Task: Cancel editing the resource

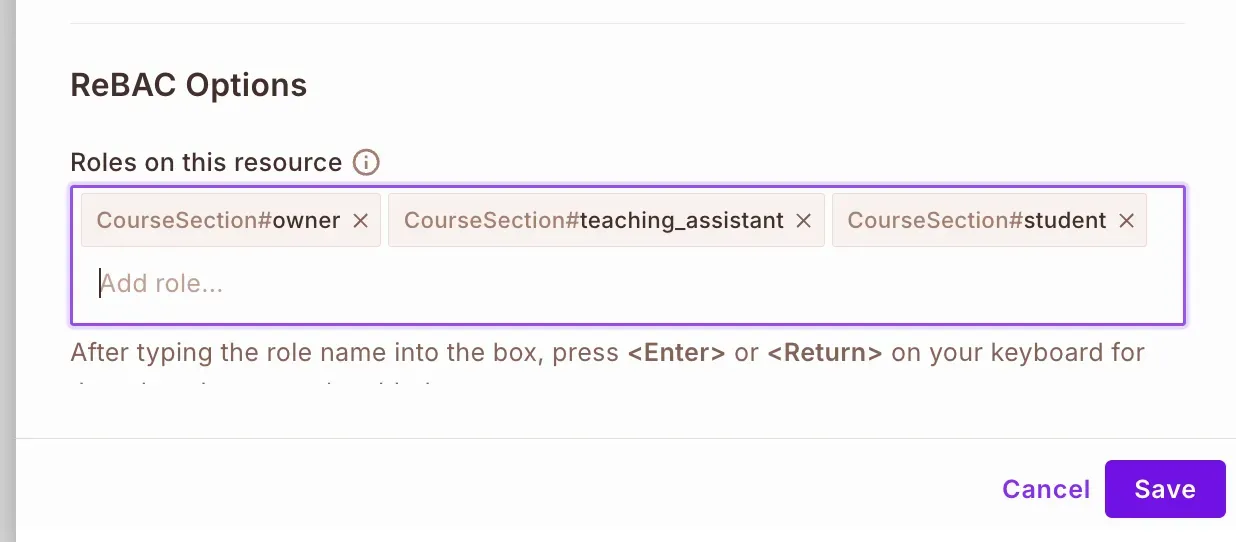Action: click(x=1045, y=489)
